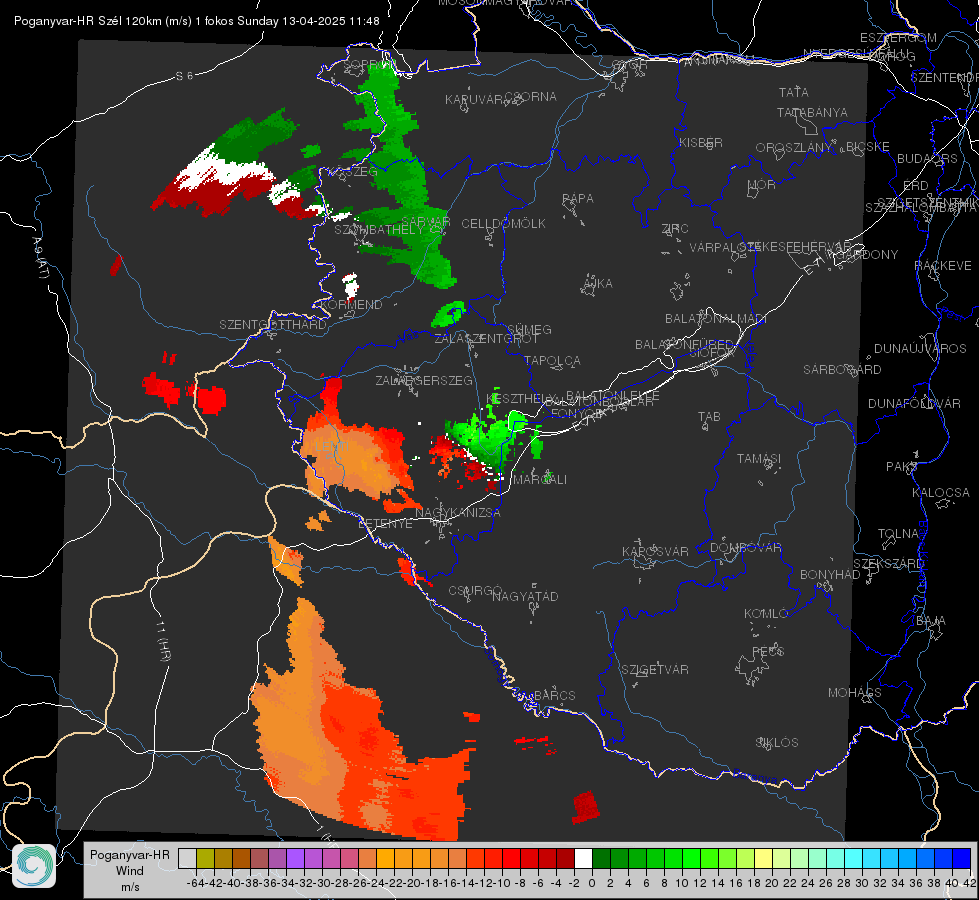This screenshot has height=900, width=979.
Task: Click the white swatch in the wind legend
Action: pyautogui.click(x=583, y=858)
